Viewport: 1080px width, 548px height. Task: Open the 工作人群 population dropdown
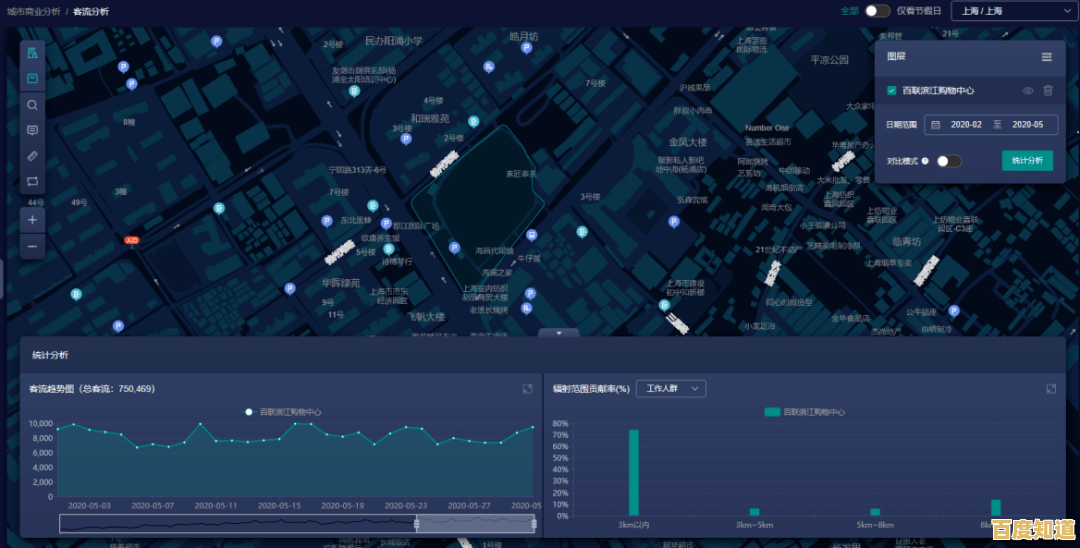tap(671, 388)
